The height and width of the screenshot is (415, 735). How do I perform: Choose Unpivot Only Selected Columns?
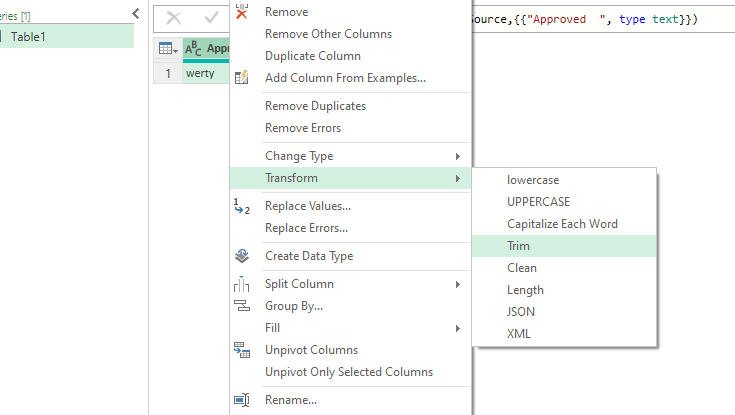350,372
